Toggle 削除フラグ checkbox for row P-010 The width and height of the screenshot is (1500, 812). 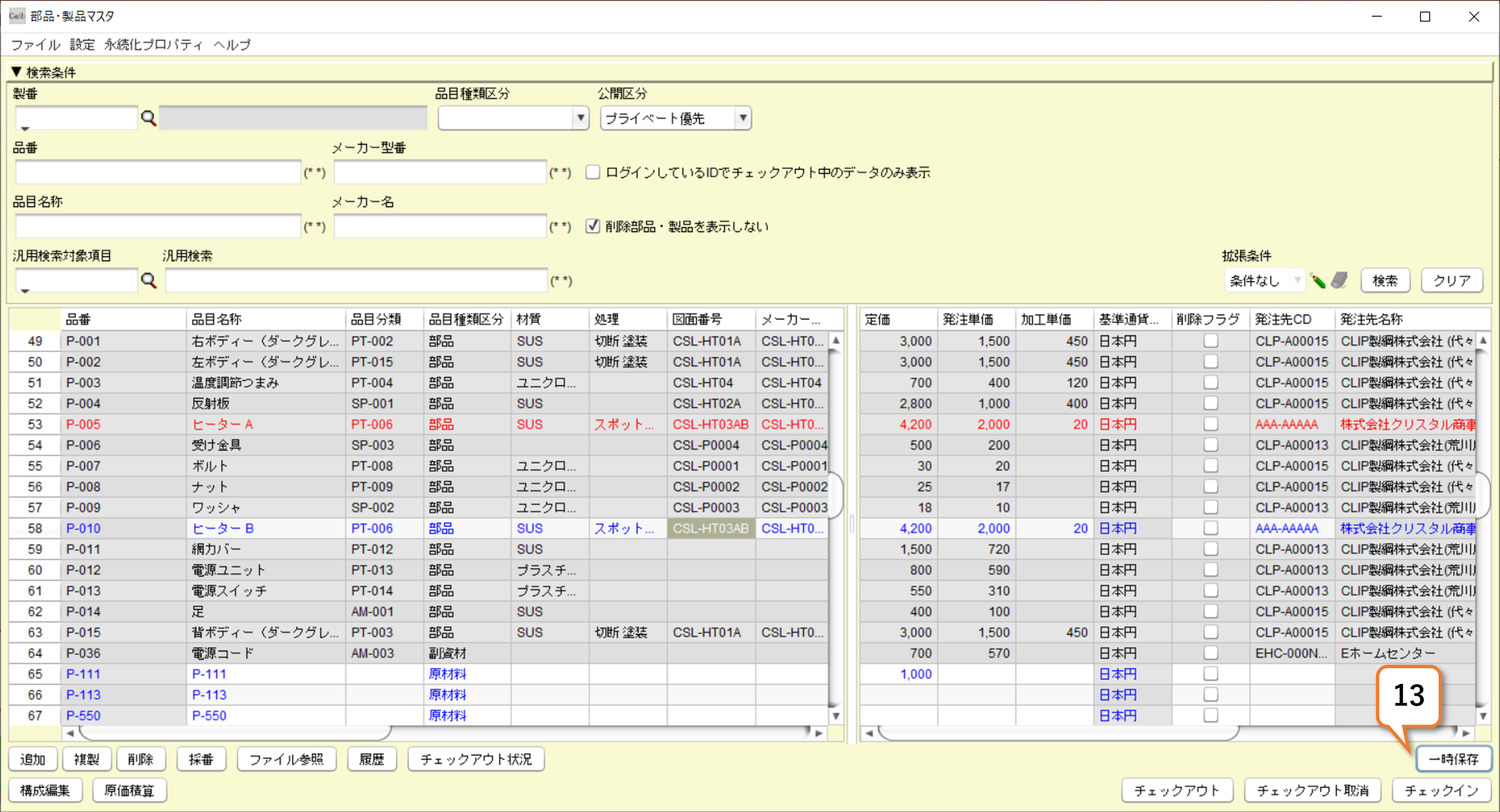[x=1211, y=528]
